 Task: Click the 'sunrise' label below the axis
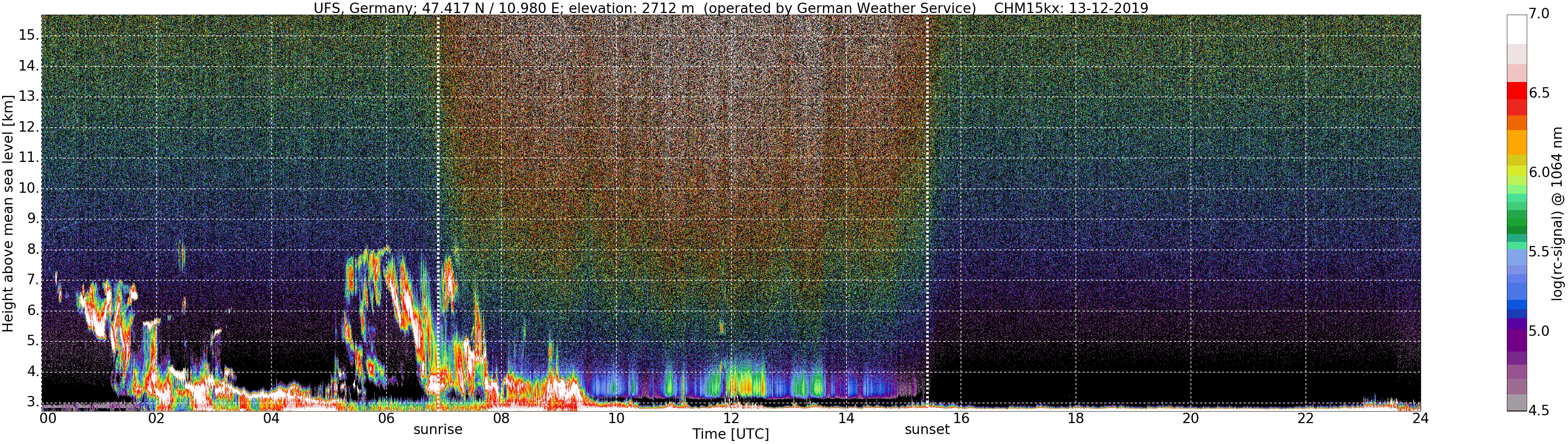(437, 429)
